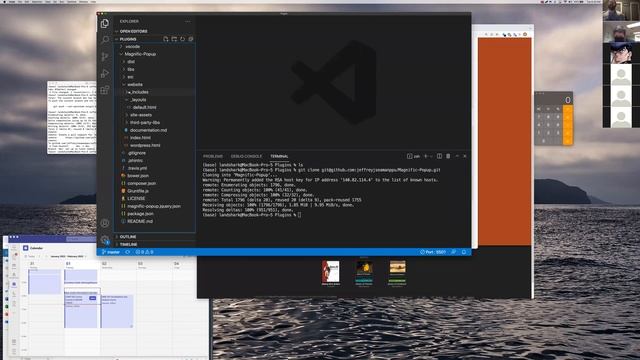The image size is (640, 360).
Task: Switch to the Debug Console tab
Action: (246, 156)
